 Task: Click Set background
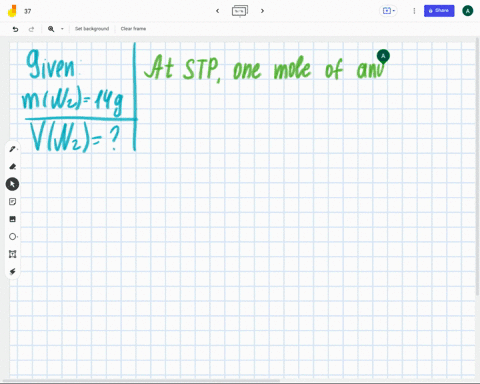tap(92, 29)
